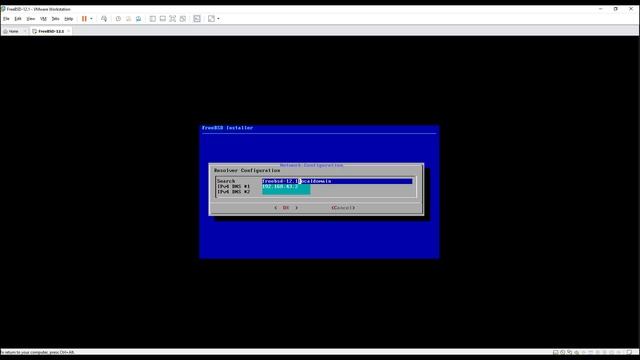Open the VM menu
This screenshot has width=640, height=360.
(43, 19)
